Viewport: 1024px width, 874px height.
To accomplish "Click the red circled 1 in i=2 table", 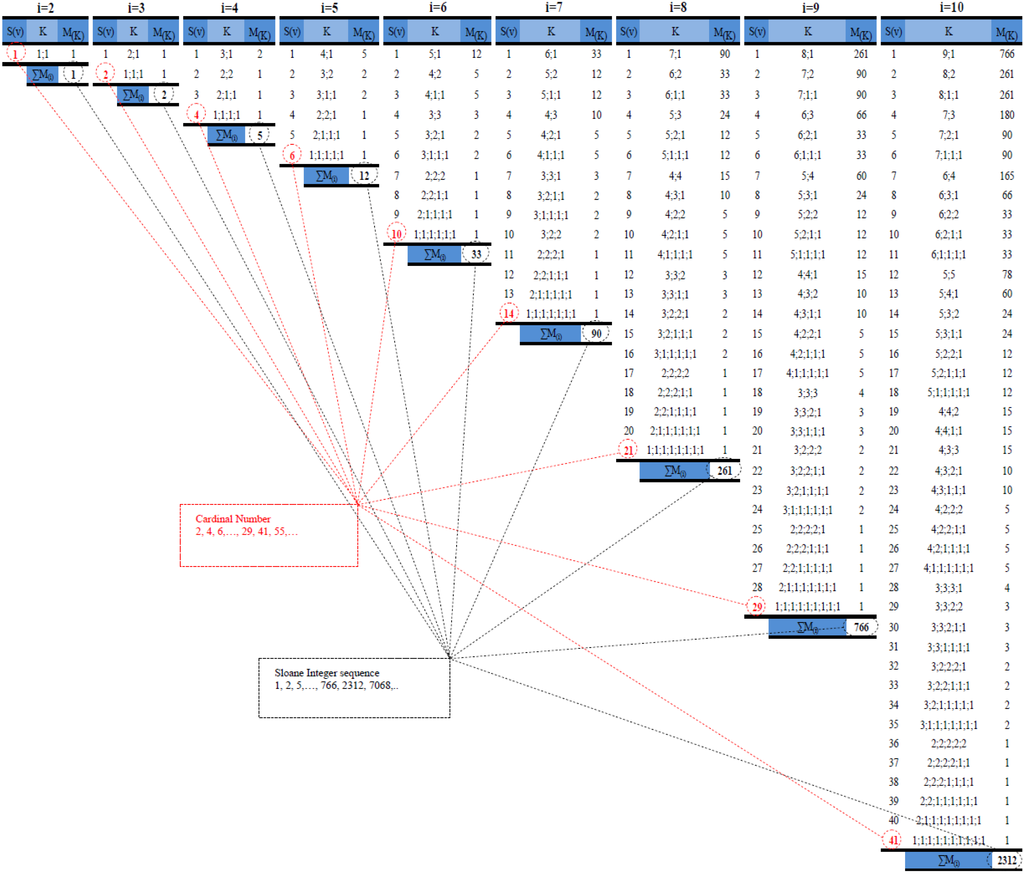I will [15, 54].
